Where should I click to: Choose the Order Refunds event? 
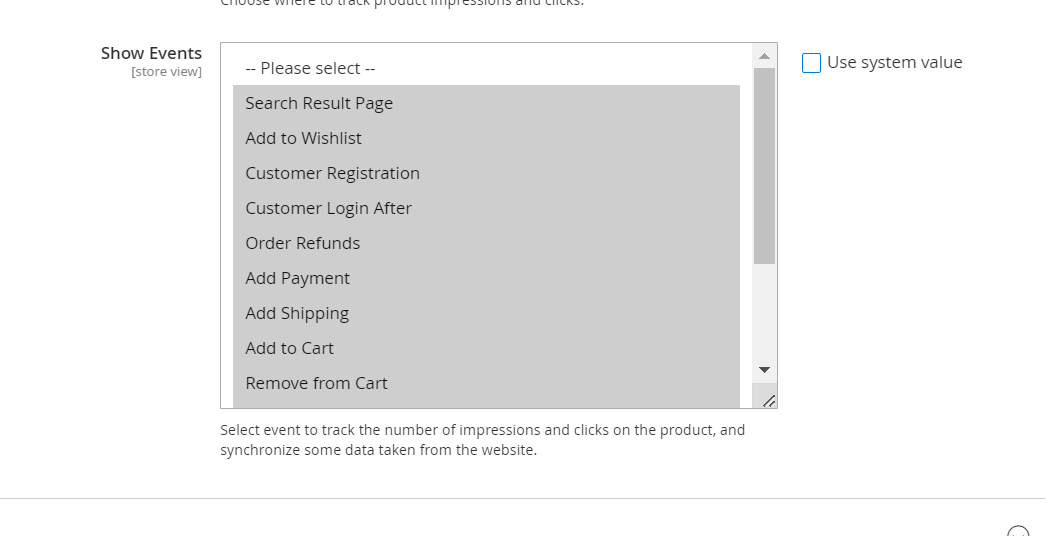[303, 243]
